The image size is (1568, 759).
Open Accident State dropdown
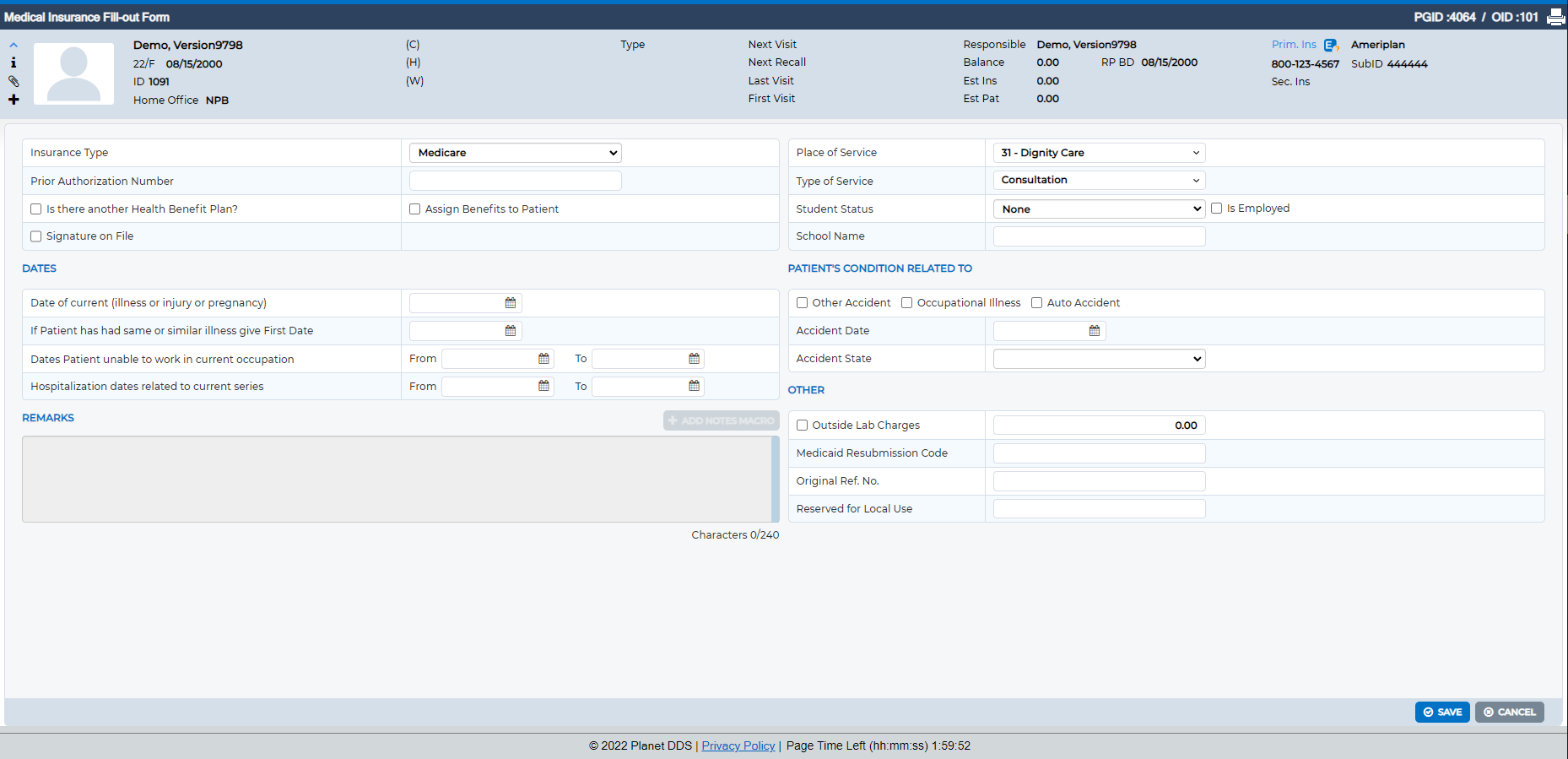(x=1100, y=359)
